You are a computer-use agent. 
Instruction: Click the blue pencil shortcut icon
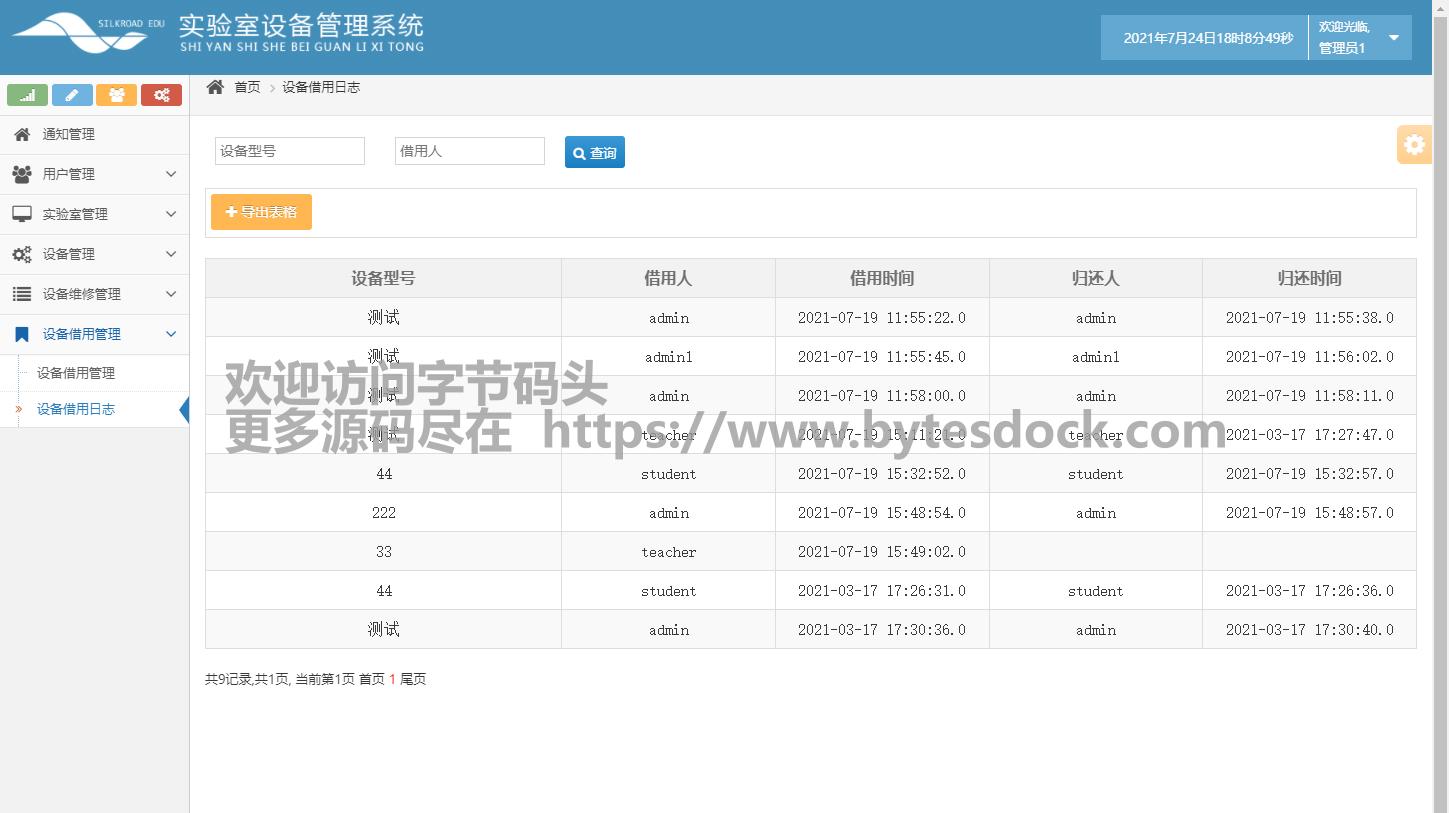[x=72, y=95]
